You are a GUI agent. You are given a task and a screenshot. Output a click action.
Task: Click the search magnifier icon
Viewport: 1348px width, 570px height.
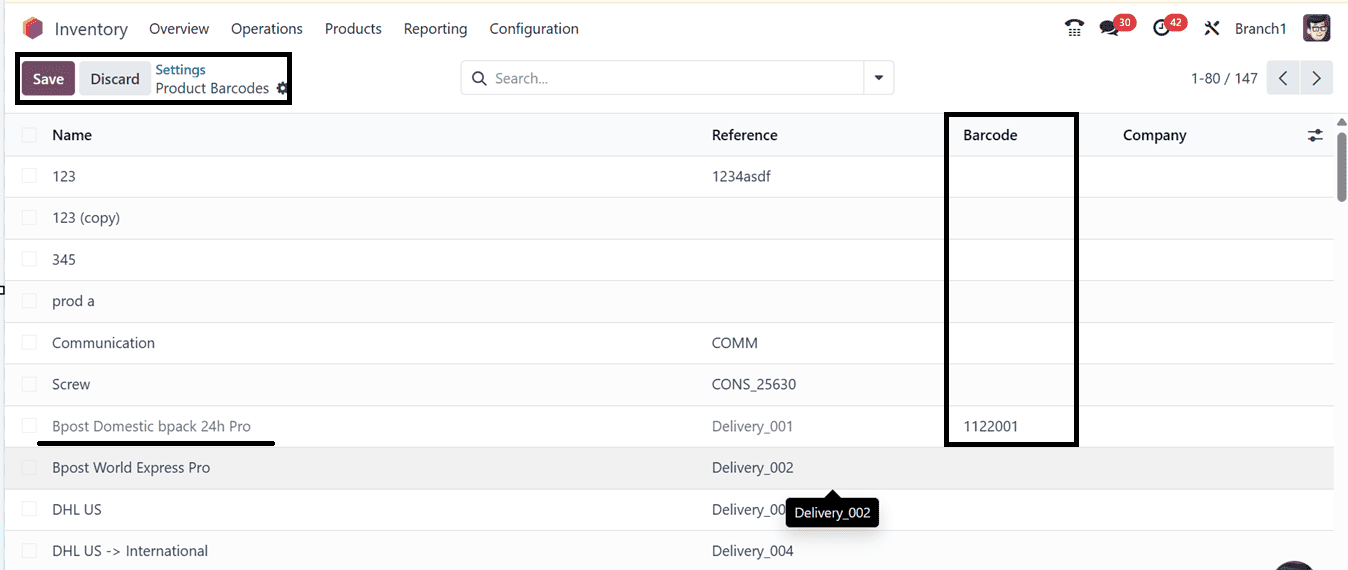pos(479,78)
